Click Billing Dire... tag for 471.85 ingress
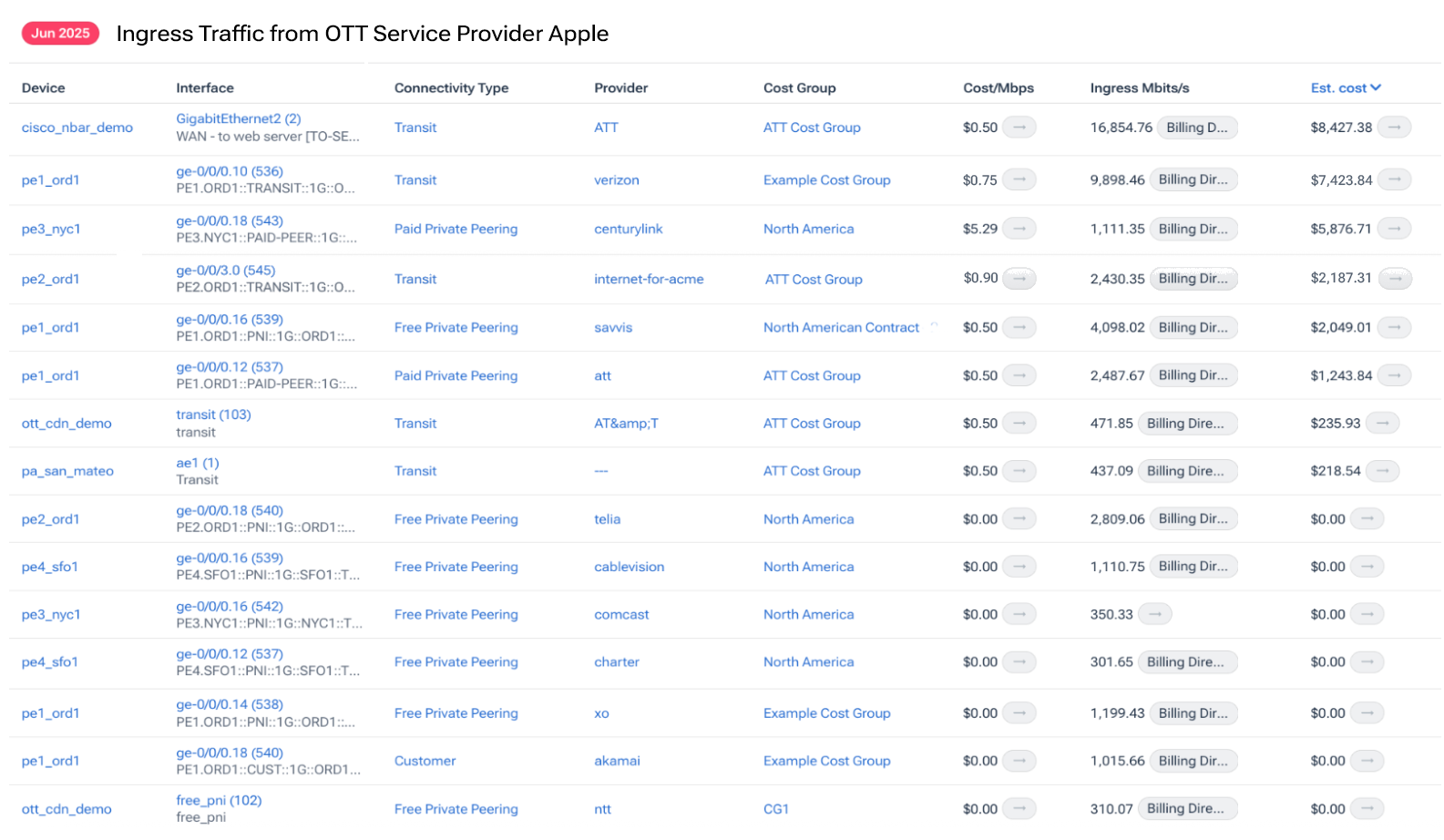The image size is (1444, 840). coord(1187,423)
